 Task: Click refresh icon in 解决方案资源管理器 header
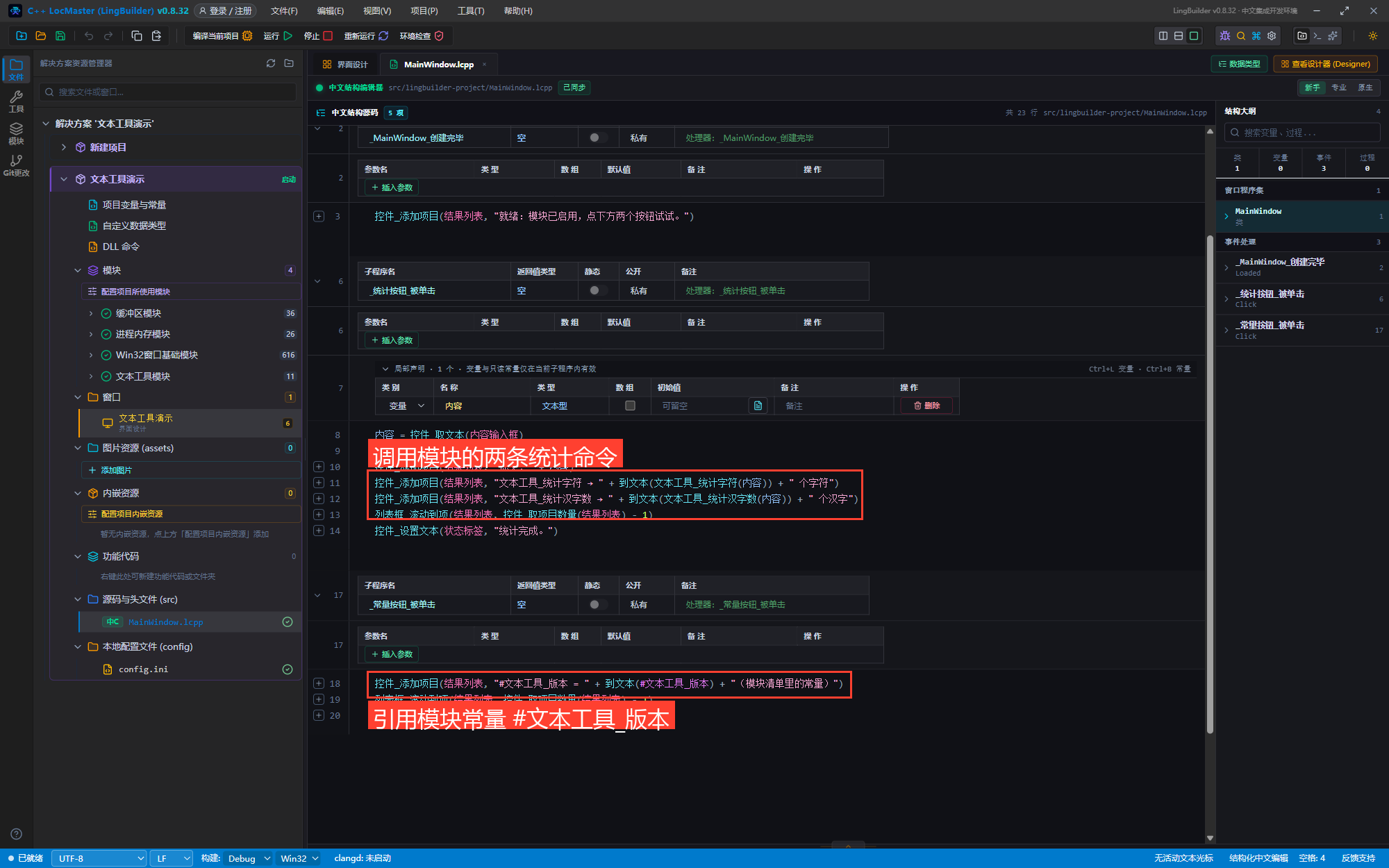click(x=271, y=63)
